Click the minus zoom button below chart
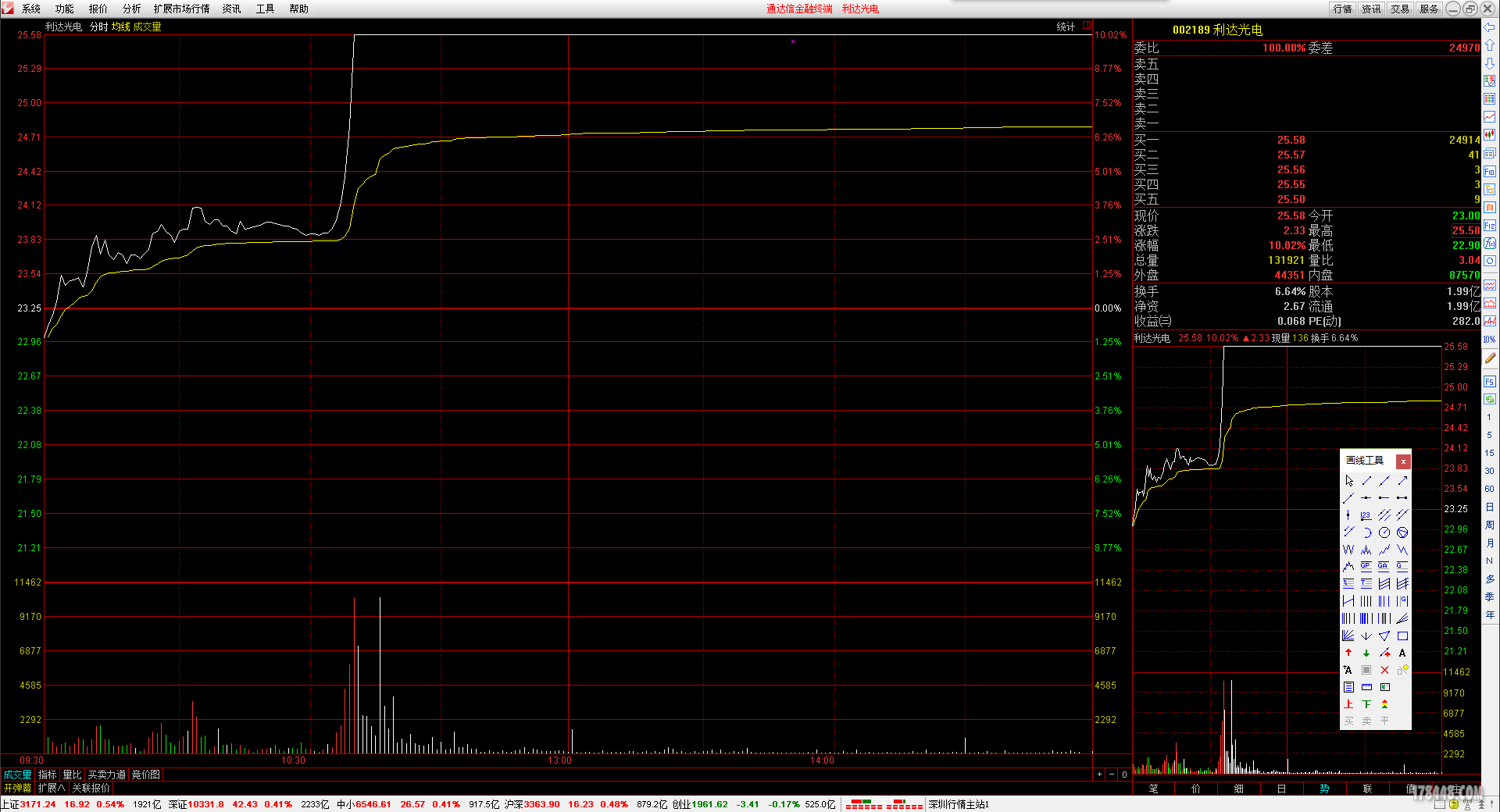The height and width of the screenshot is (812, 1500). (x=1112, y=775)
